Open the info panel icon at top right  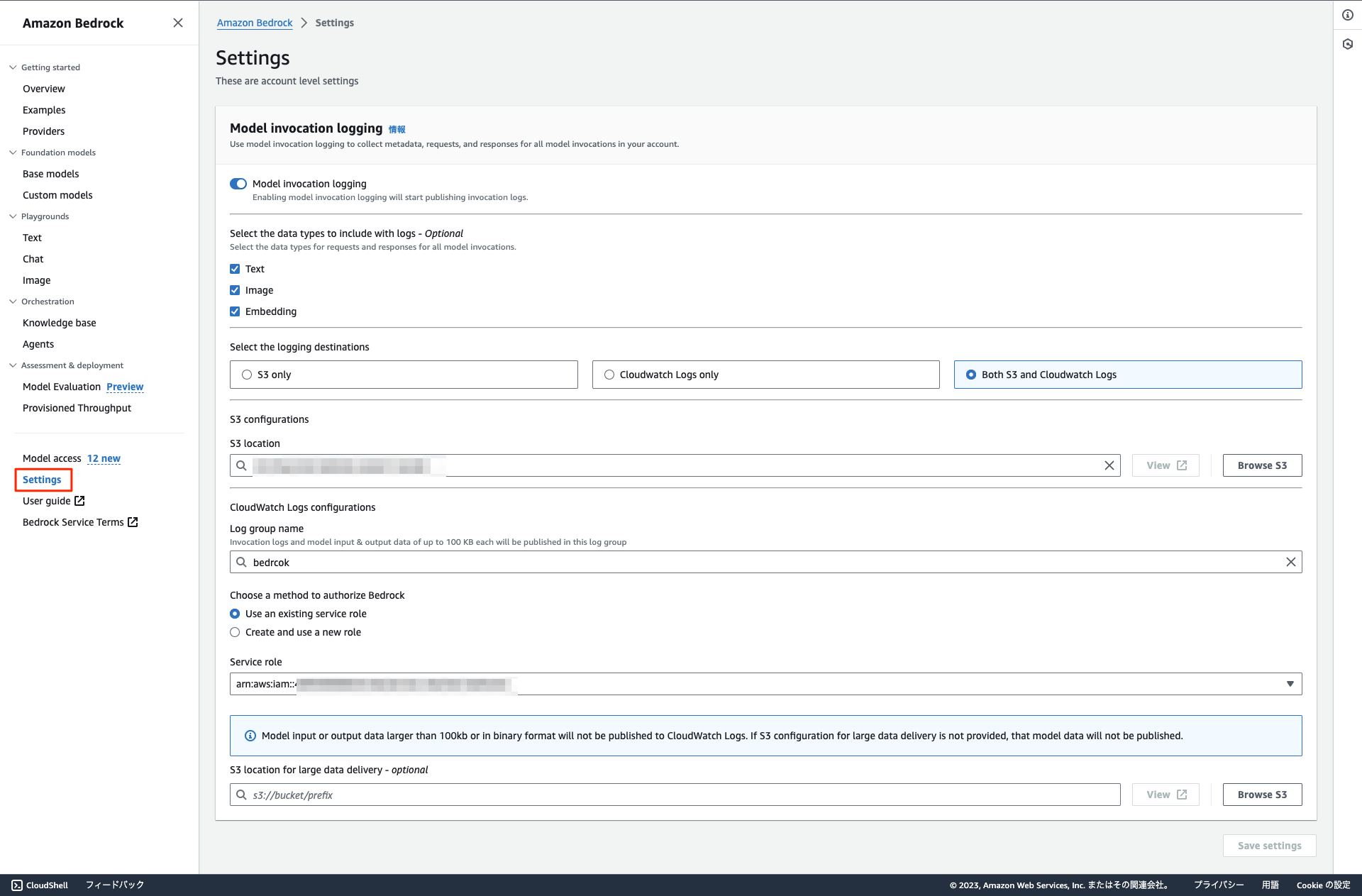(1348, 15)
